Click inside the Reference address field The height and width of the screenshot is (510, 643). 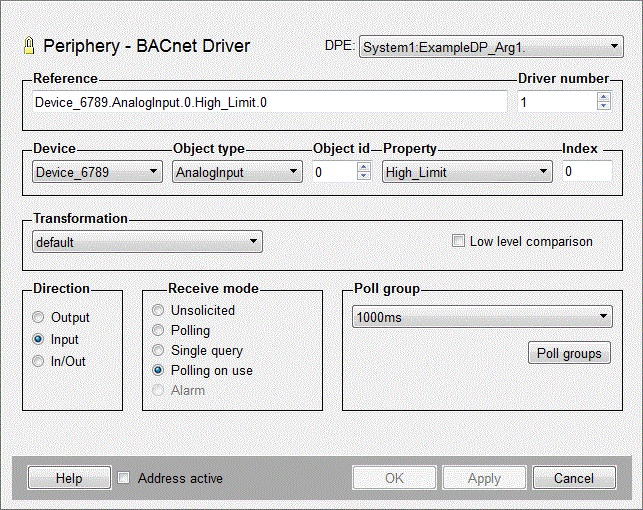point(270,102)
